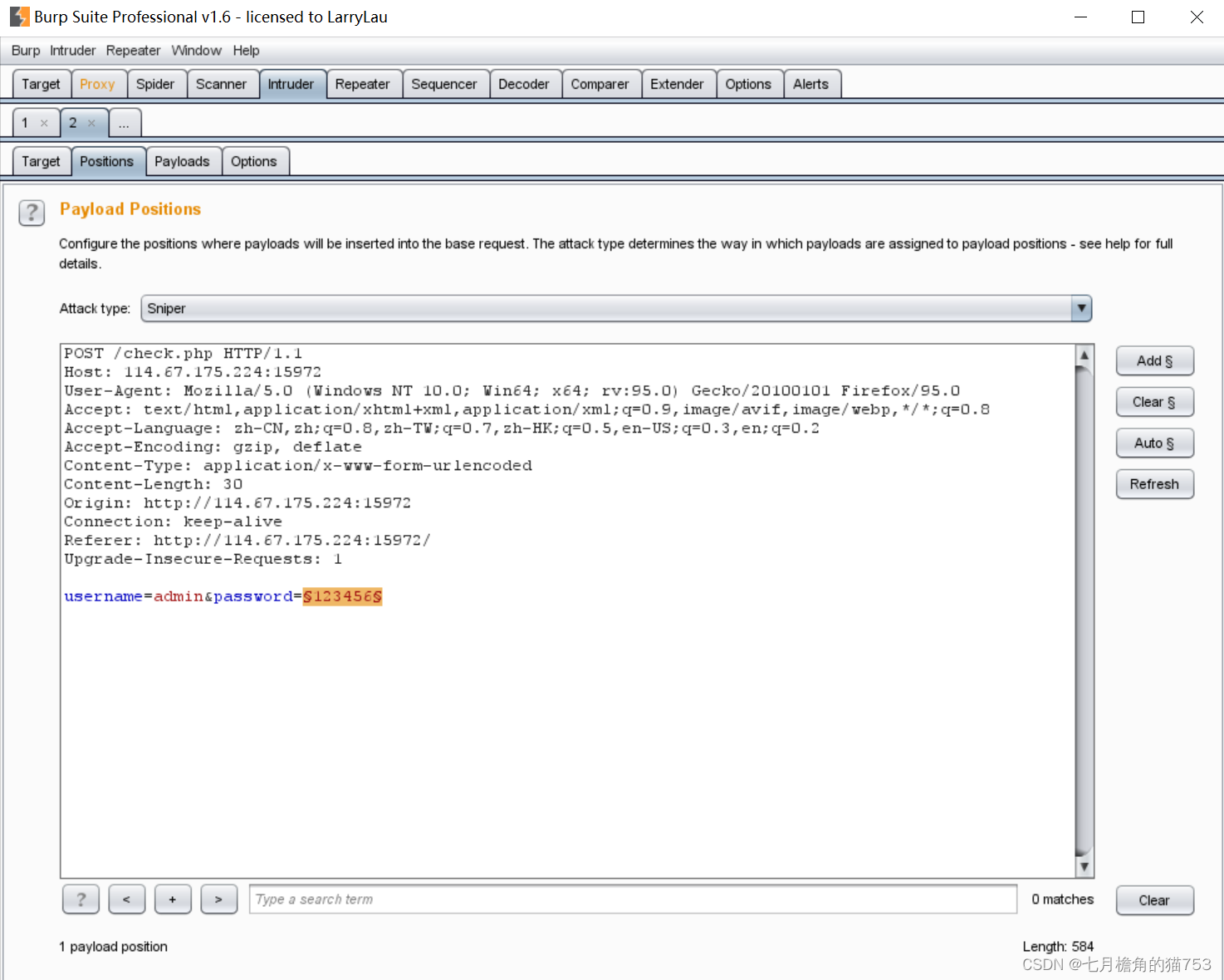Click the search term input field
Screen dimensions: 1224x980
pos(633,899)
